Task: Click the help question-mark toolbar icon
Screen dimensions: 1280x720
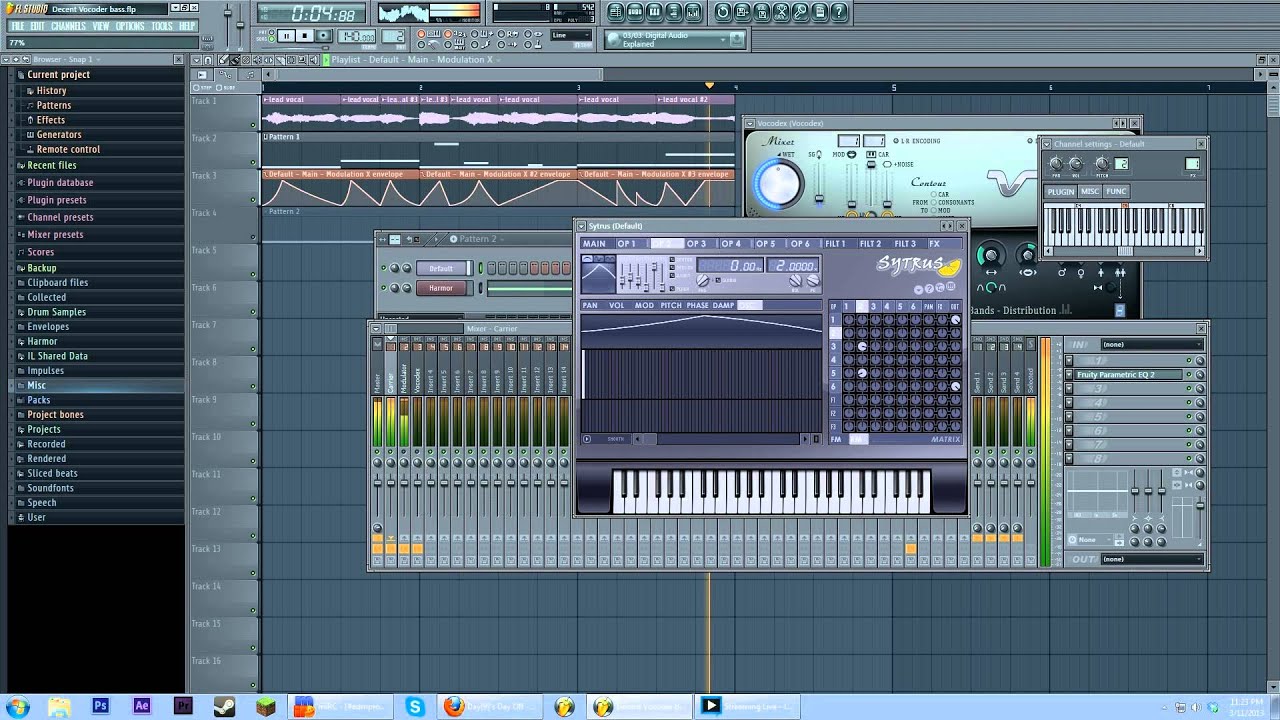Action: click(x=839, y=12)
